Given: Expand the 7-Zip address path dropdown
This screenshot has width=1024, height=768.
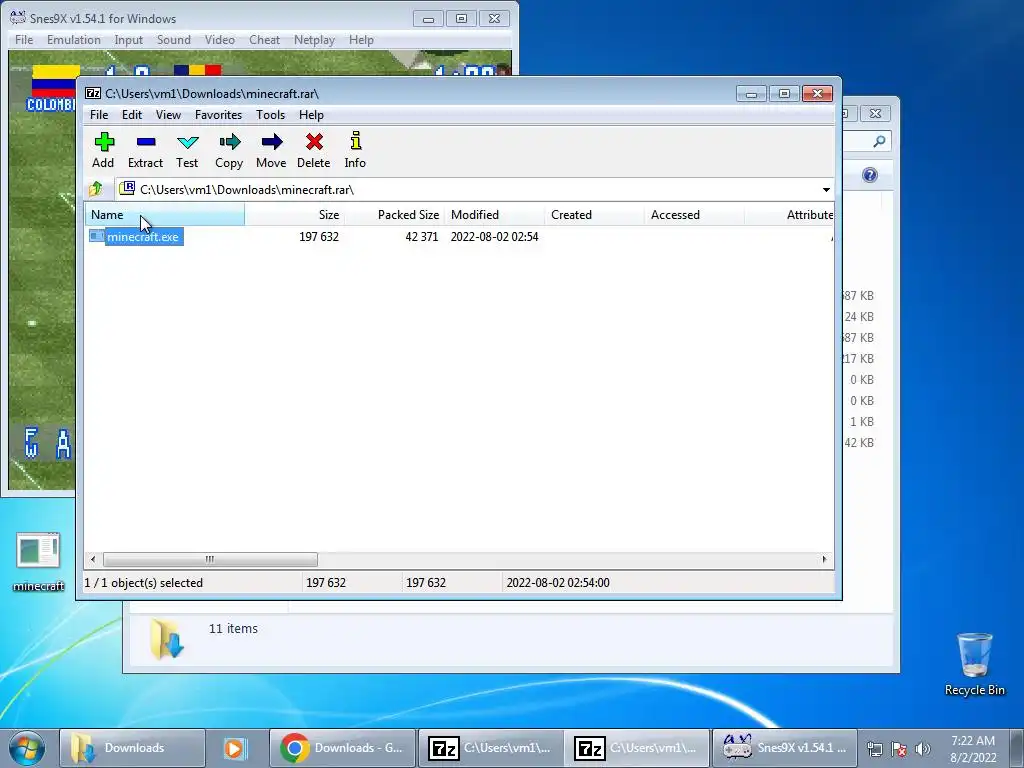Looking at the screenshot, I should click(826, 189).
